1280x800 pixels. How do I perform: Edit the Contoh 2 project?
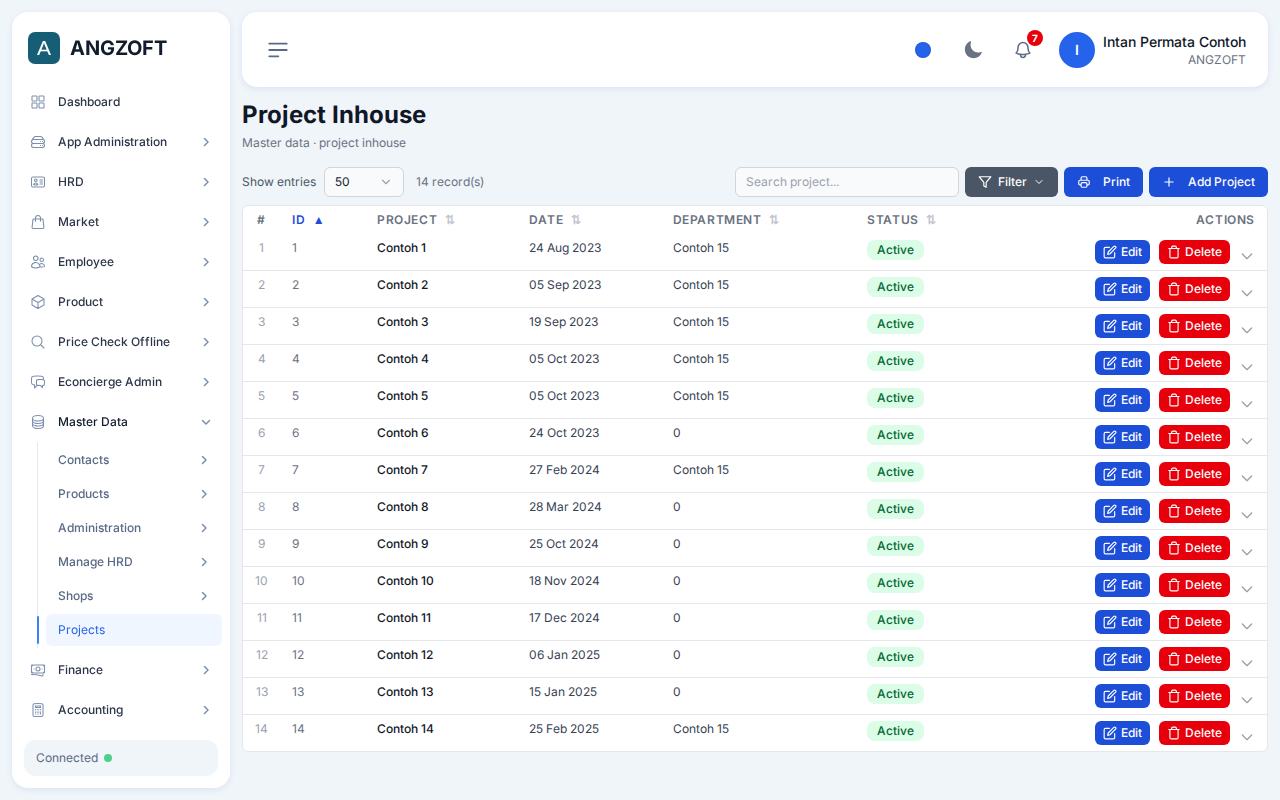pyautogui.click(x=1122, y=289)
